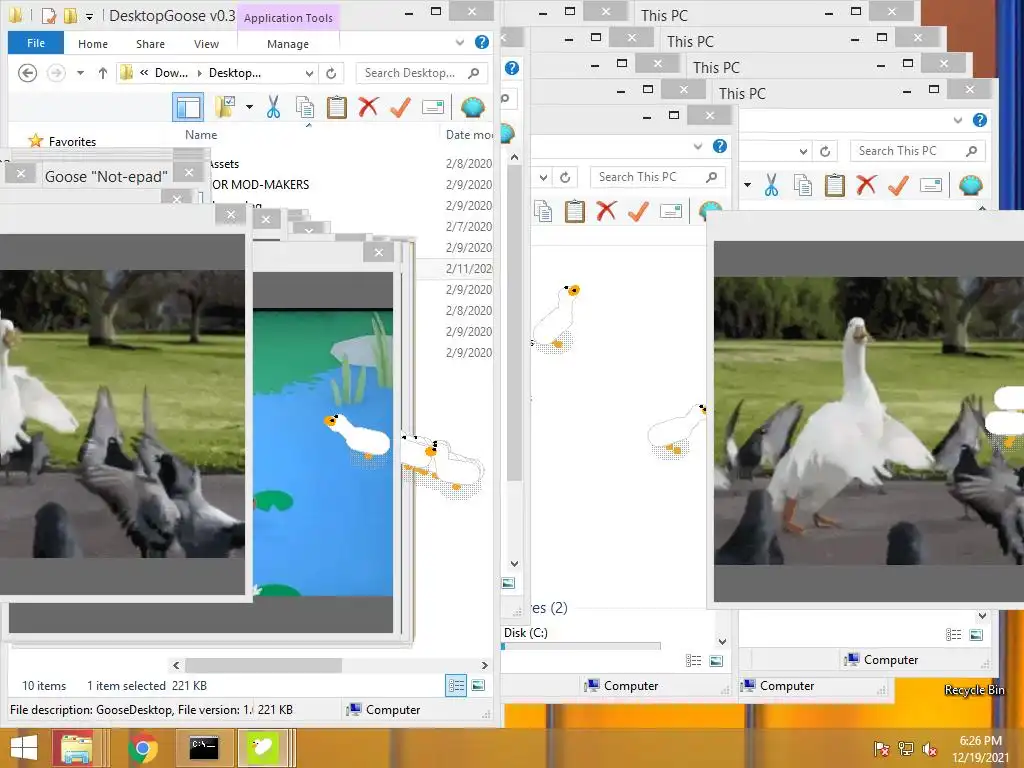Sort by the Date modified column header

coord(469,135)
